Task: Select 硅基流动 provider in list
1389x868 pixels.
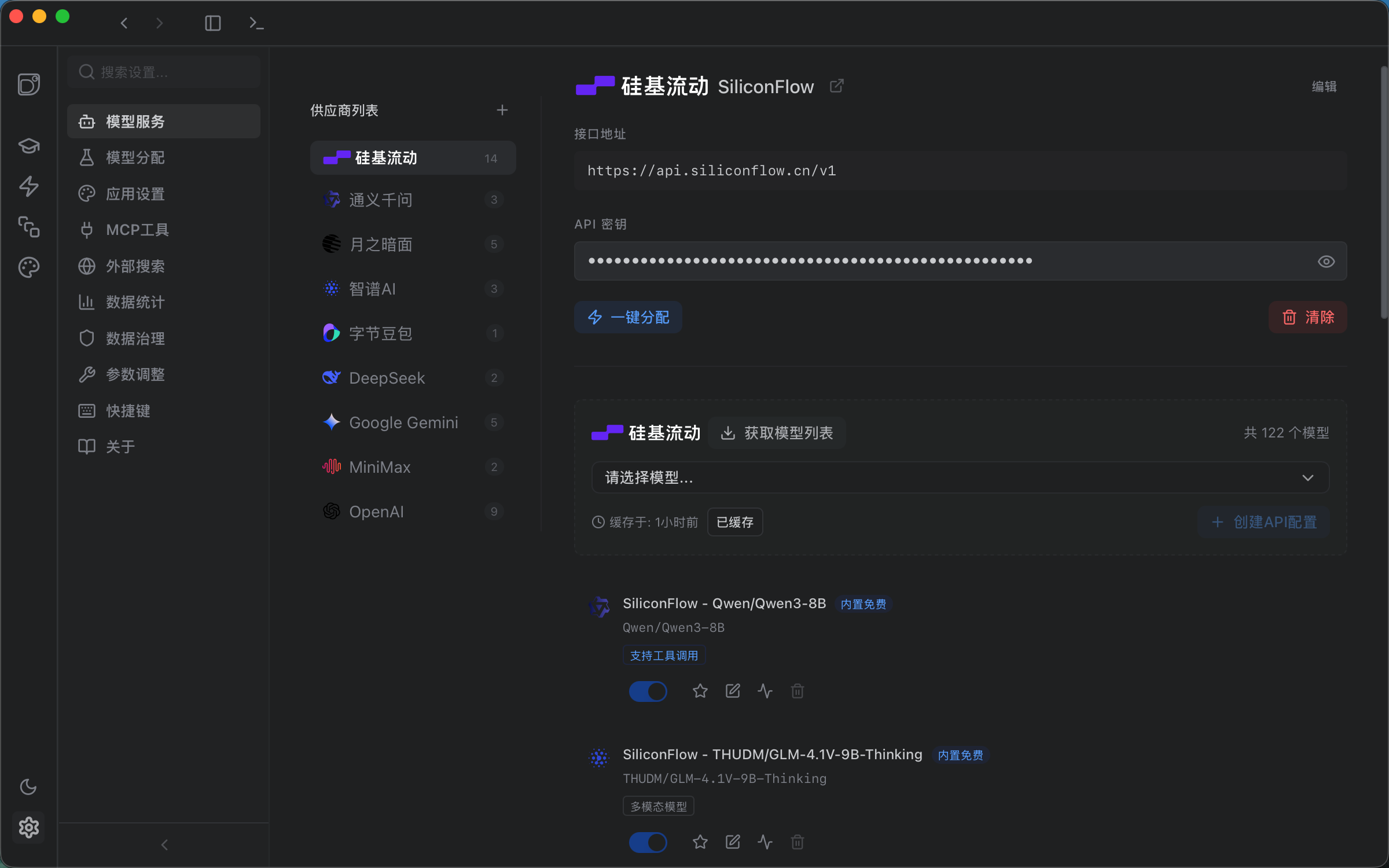Action: tap(413, 158)
